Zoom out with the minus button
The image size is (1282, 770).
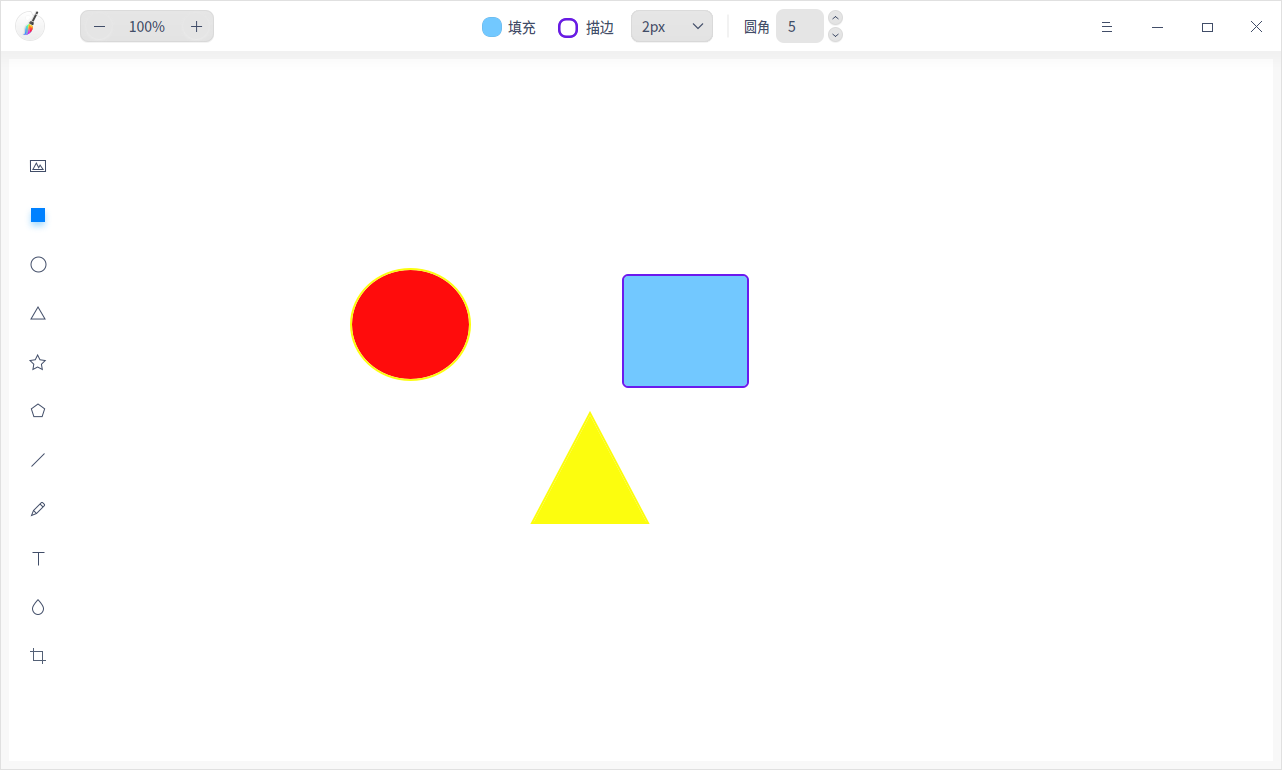tap(99, 26)
